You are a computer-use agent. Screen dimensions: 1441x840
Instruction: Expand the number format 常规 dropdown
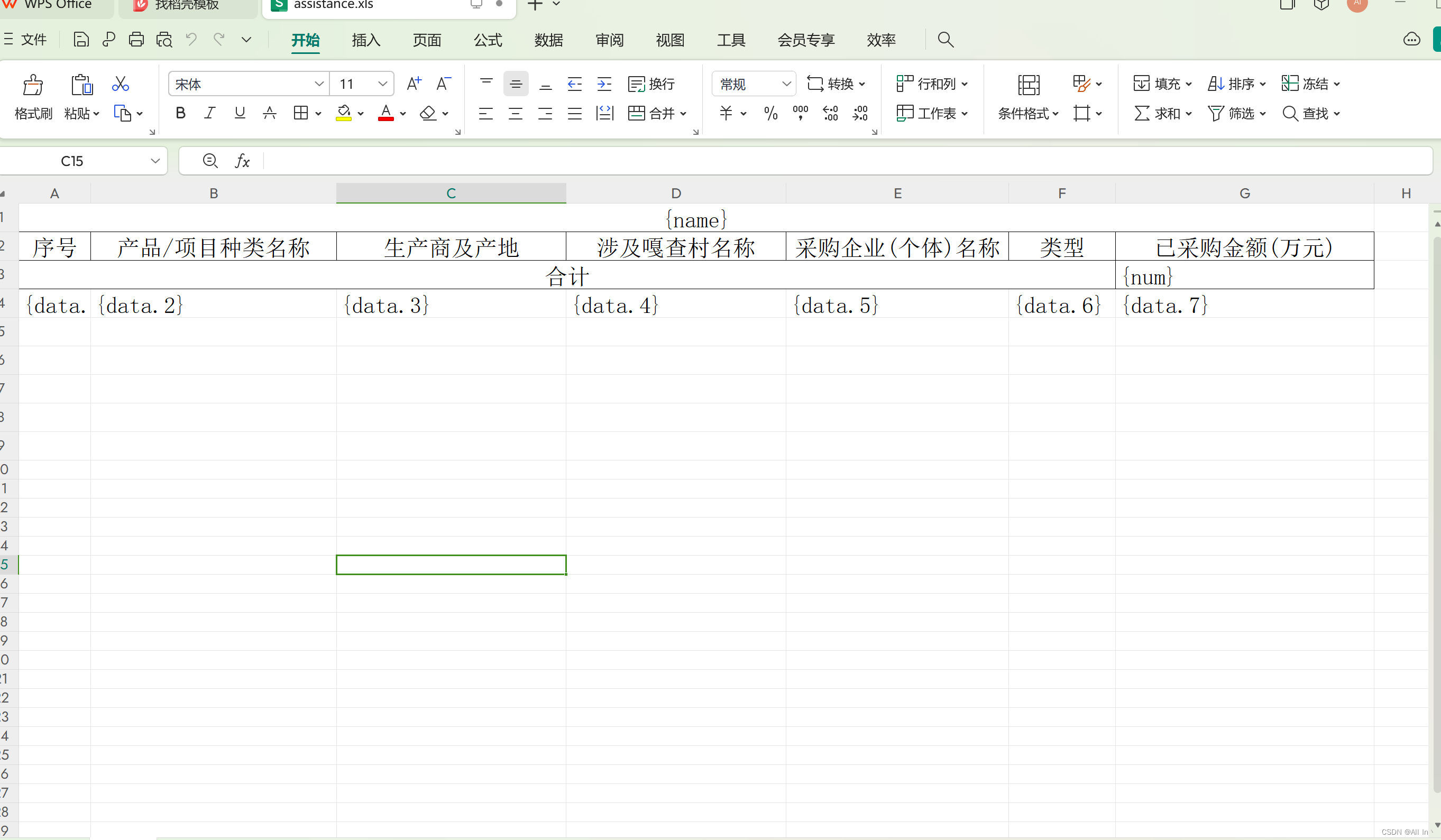pyautogui.click(x=787, y=84)
